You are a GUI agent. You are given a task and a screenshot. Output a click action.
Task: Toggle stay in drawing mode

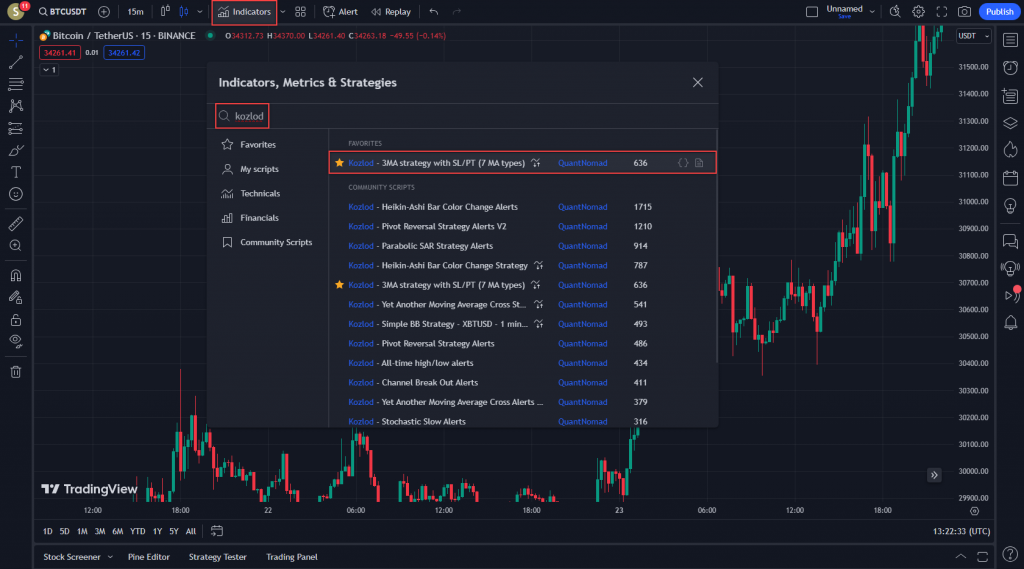(16, 297)
